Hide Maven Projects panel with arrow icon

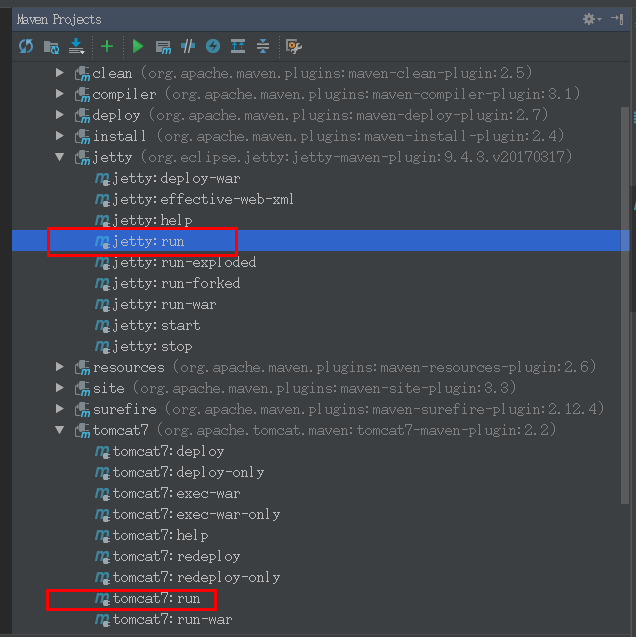tap(617, 19)
